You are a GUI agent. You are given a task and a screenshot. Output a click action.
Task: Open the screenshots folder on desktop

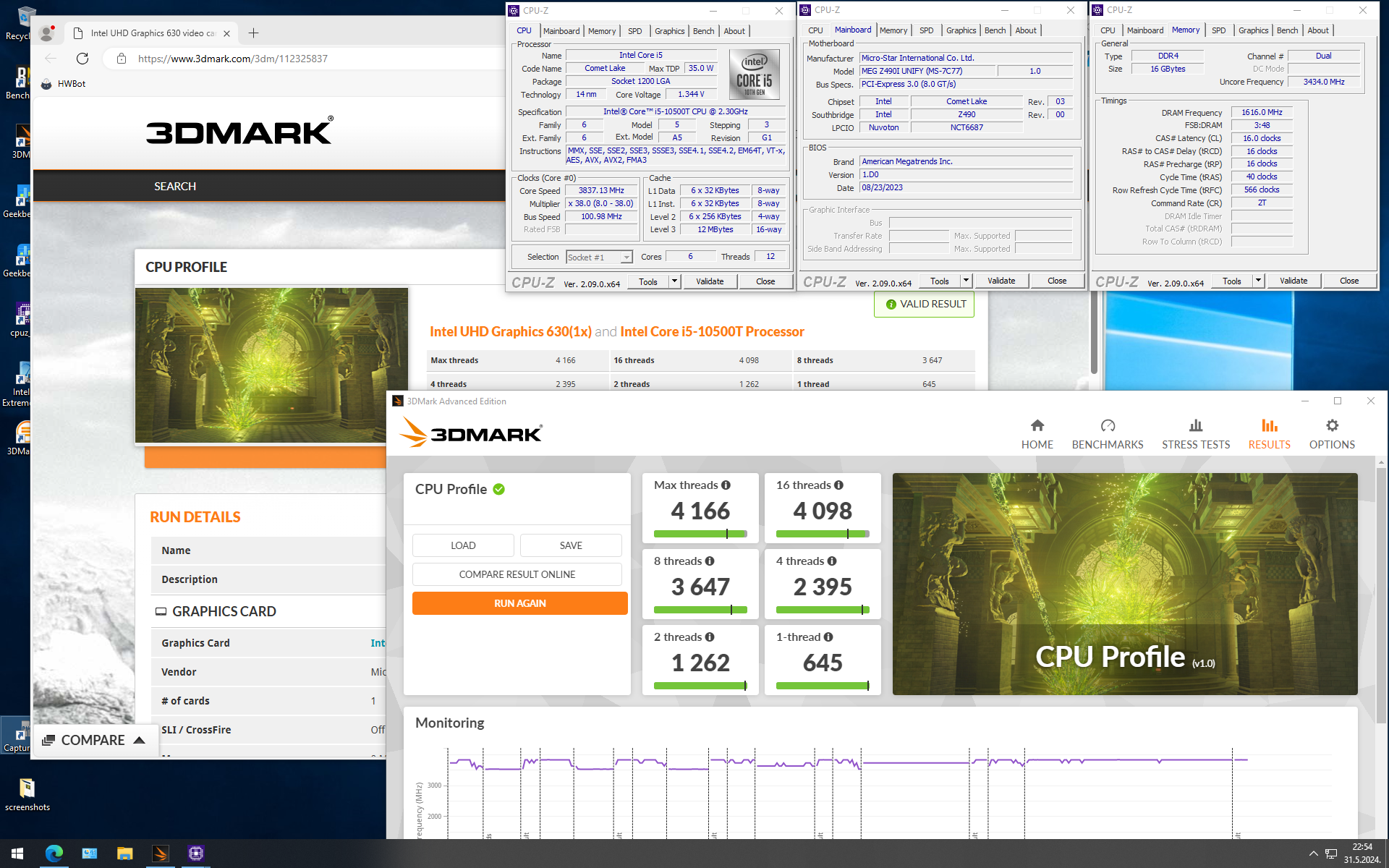pyautogui.click(x=27, y=794)
